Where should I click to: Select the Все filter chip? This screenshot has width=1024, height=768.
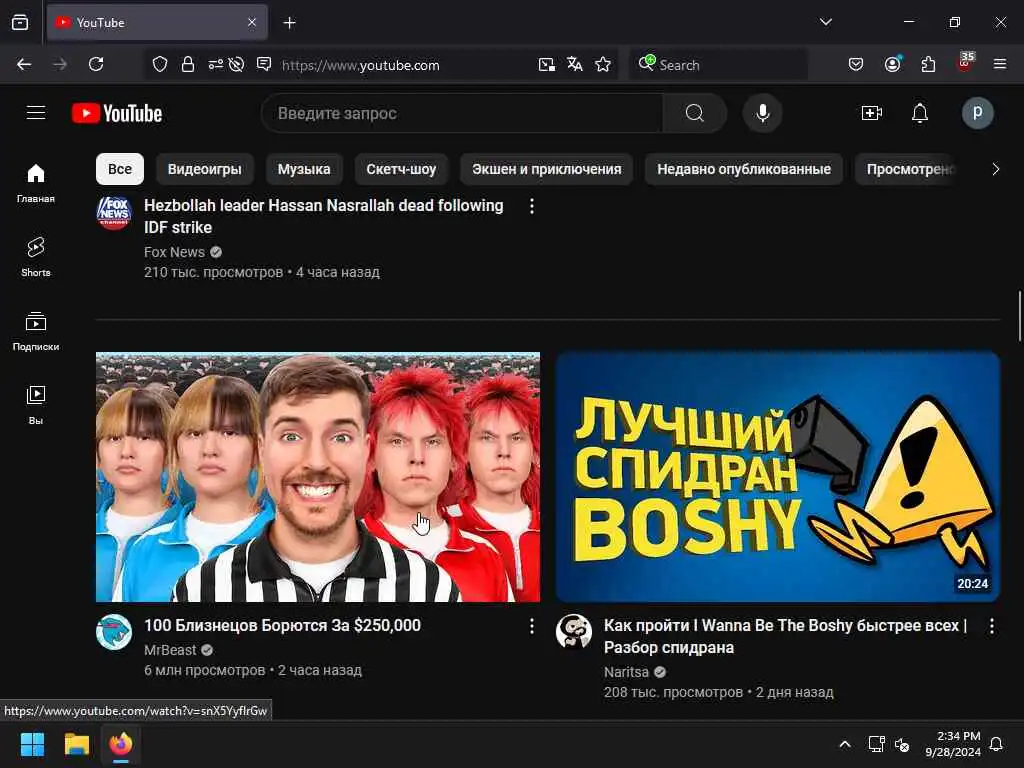120,169
